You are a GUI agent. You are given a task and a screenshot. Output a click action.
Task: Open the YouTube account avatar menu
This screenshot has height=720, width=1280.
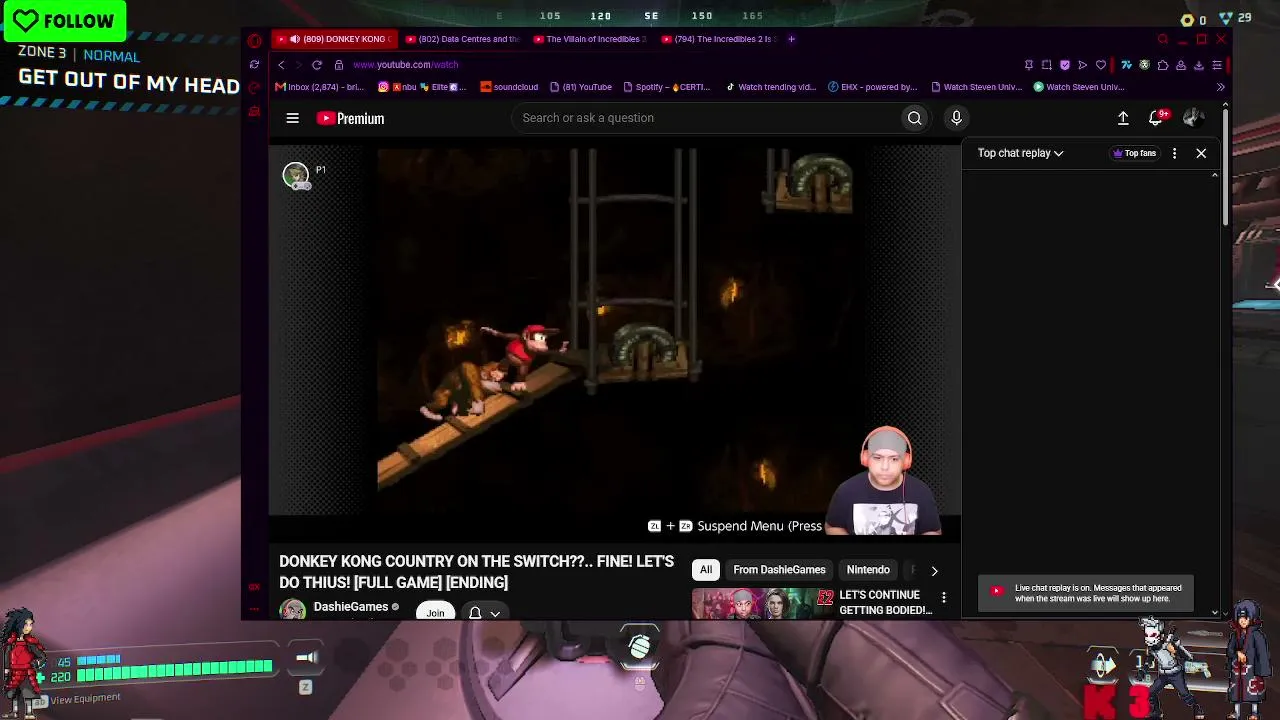[x=1192, y=118]
